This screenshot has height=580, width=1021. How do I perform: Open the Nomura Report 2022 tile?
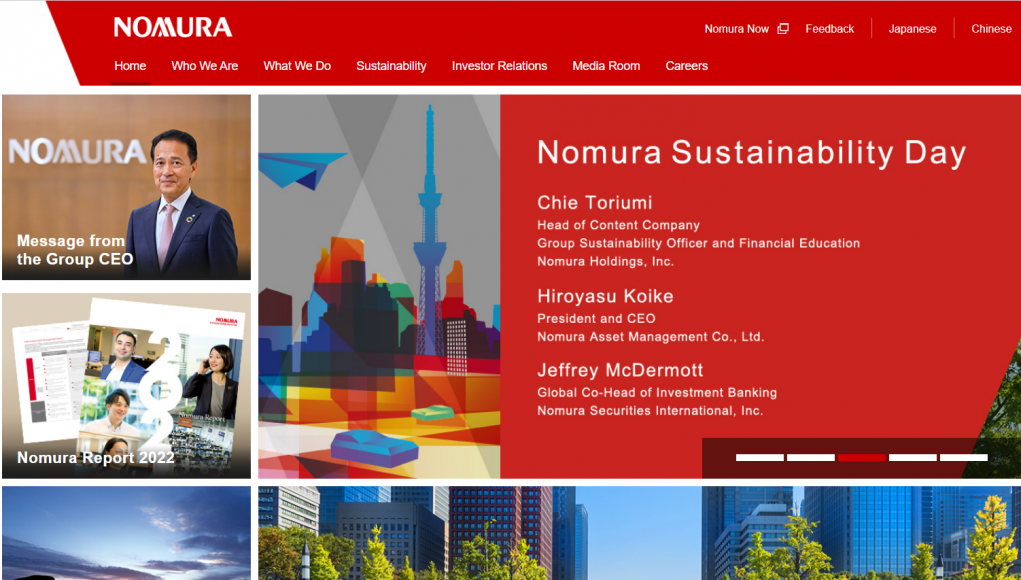(126, 385)
